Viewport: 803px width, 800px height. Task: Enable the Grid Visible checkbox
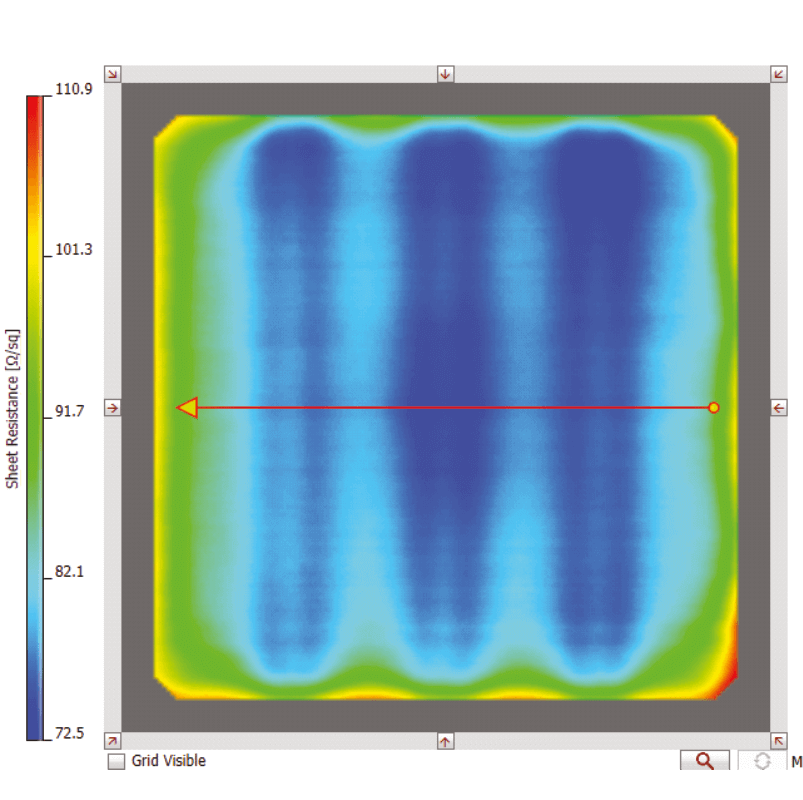tap(117, 761)
